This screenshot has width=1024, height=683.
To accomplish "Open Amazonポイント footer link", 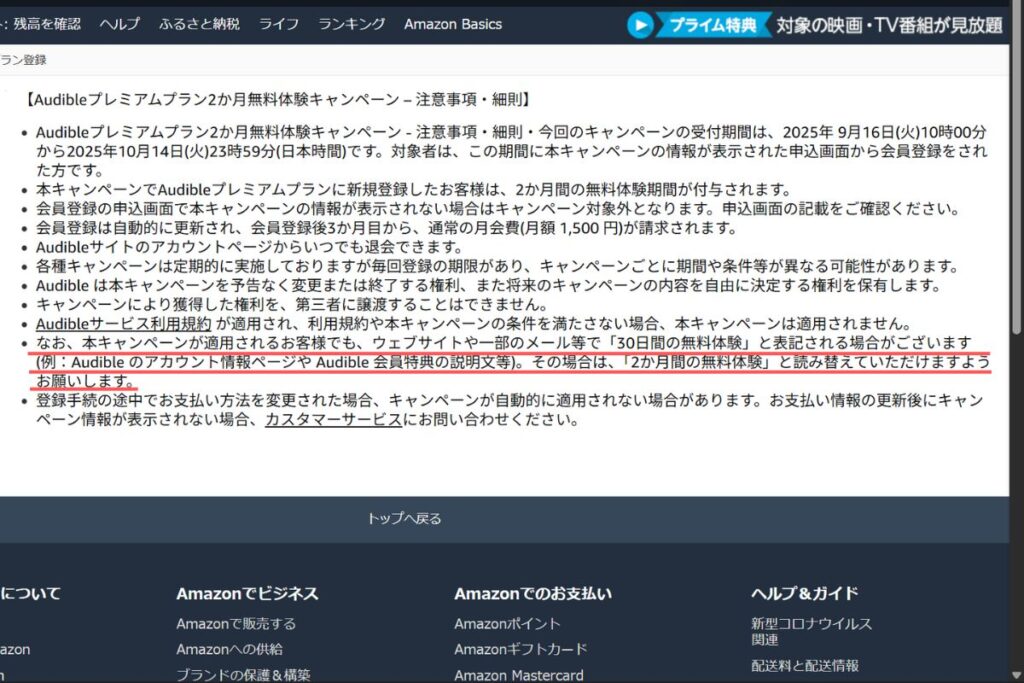I will coord(507,624).
